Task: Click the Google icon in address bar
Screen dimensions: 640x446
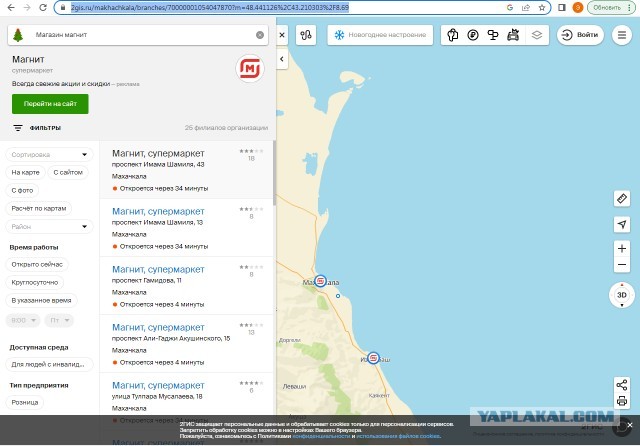Action: 510,7
